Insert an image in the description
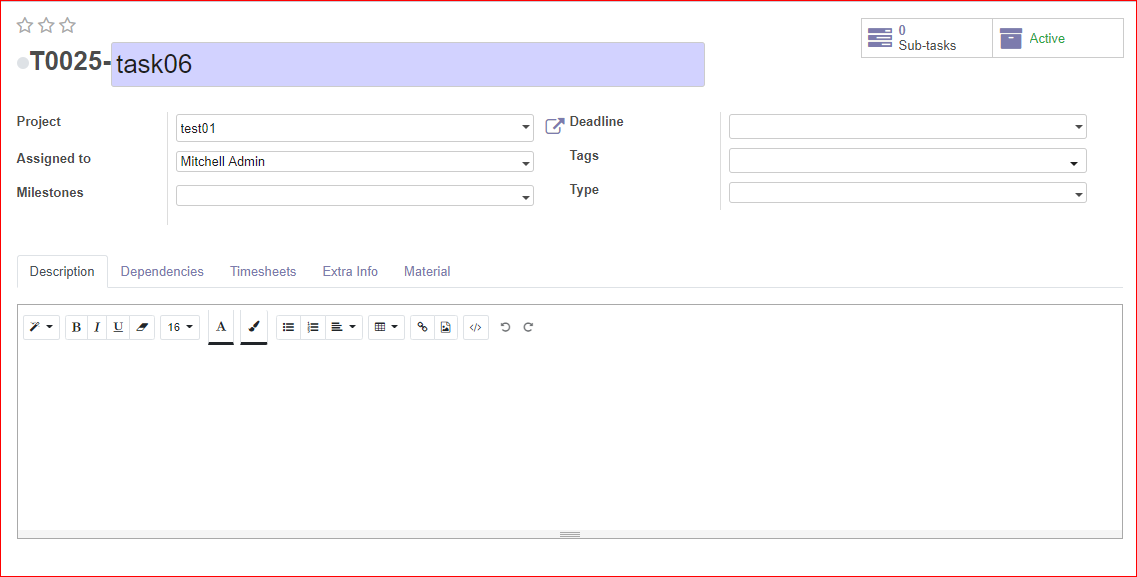Viewport: 1137px width, 577px height. [444, 327]
